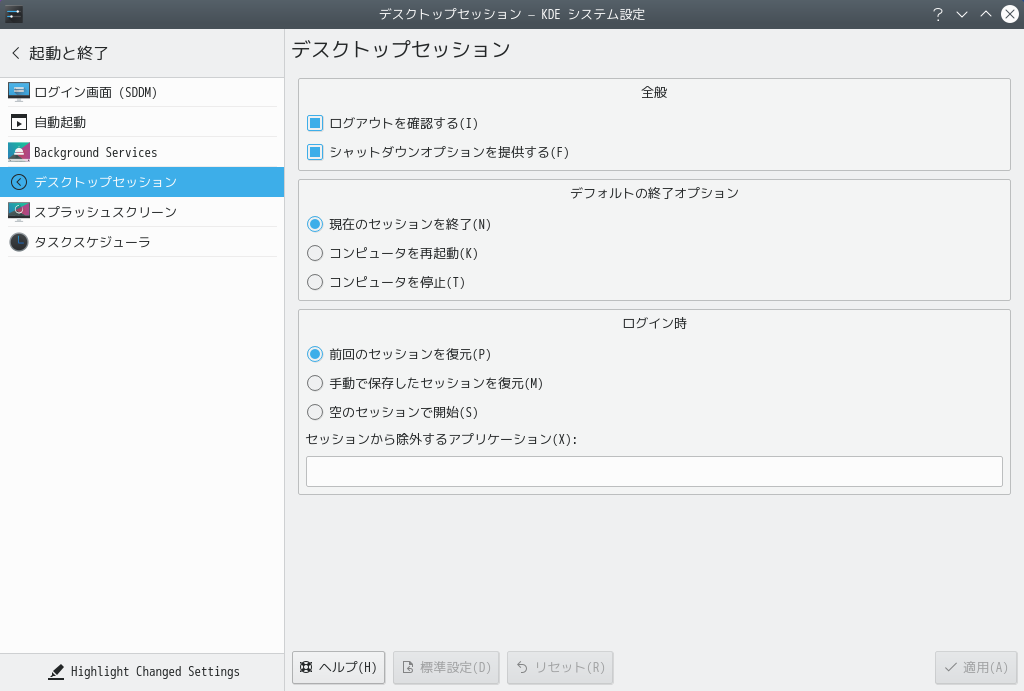Screen dimensions: 1024x691
Task: Click the ログイン画面 (SDDM) monitor icon
Action: [19, 92]
